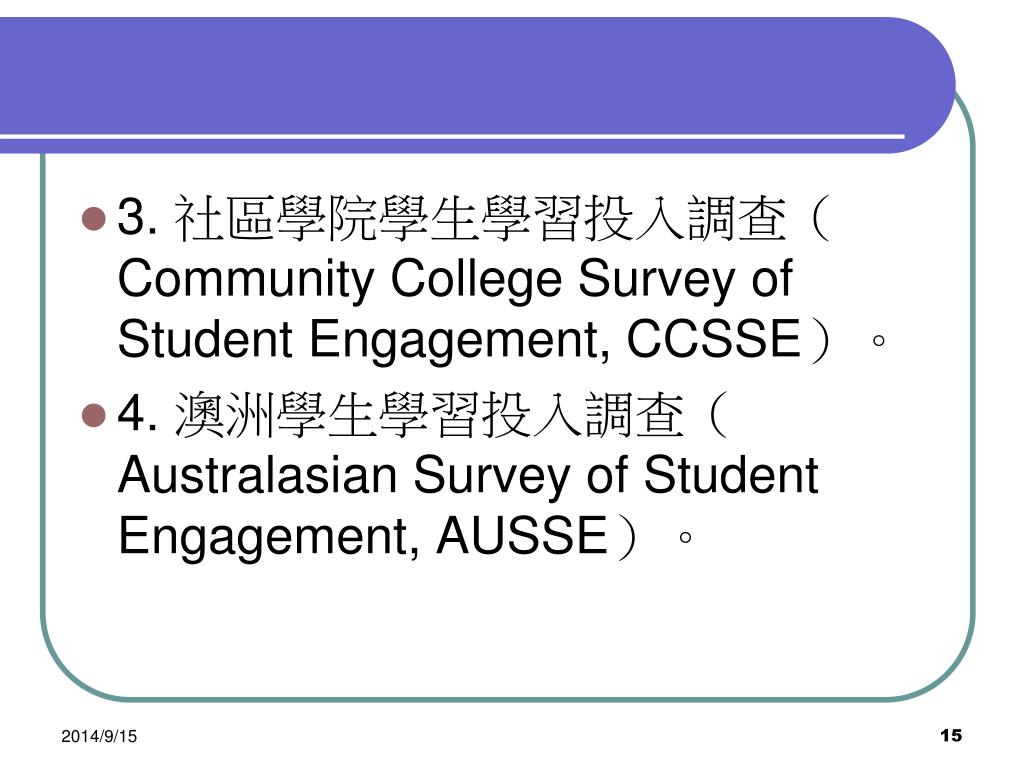
Task: Click the word Engagement in item 4
Action: click(x=264, y=538)
